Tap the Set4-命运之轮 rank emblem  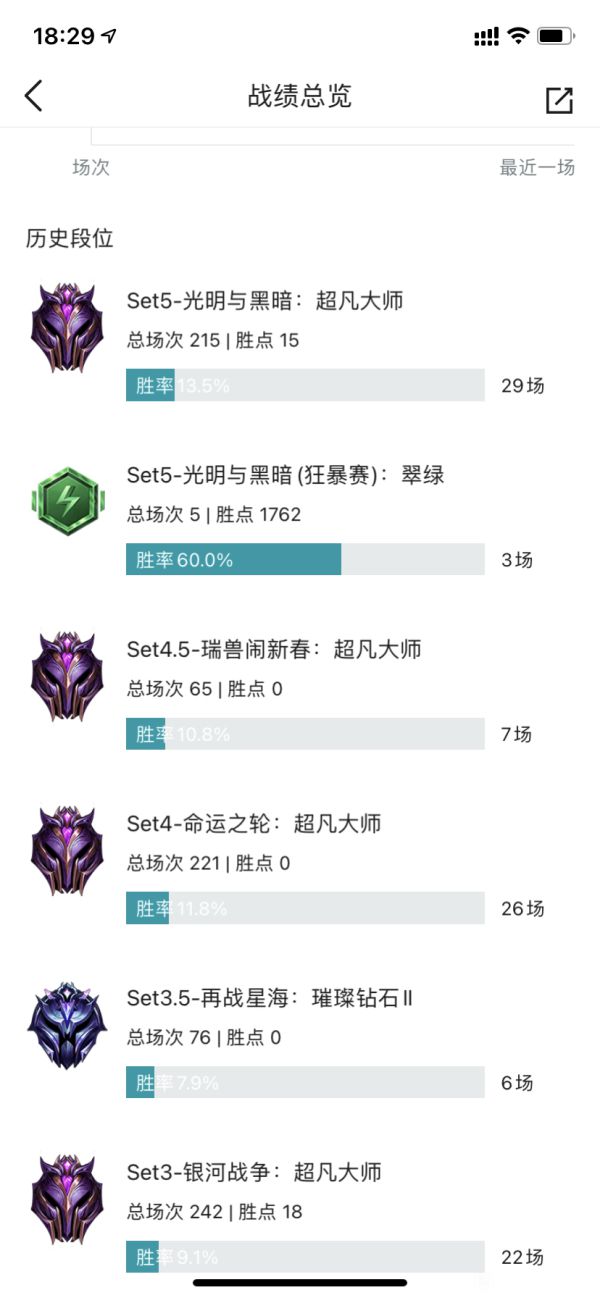tap(67, 851)
